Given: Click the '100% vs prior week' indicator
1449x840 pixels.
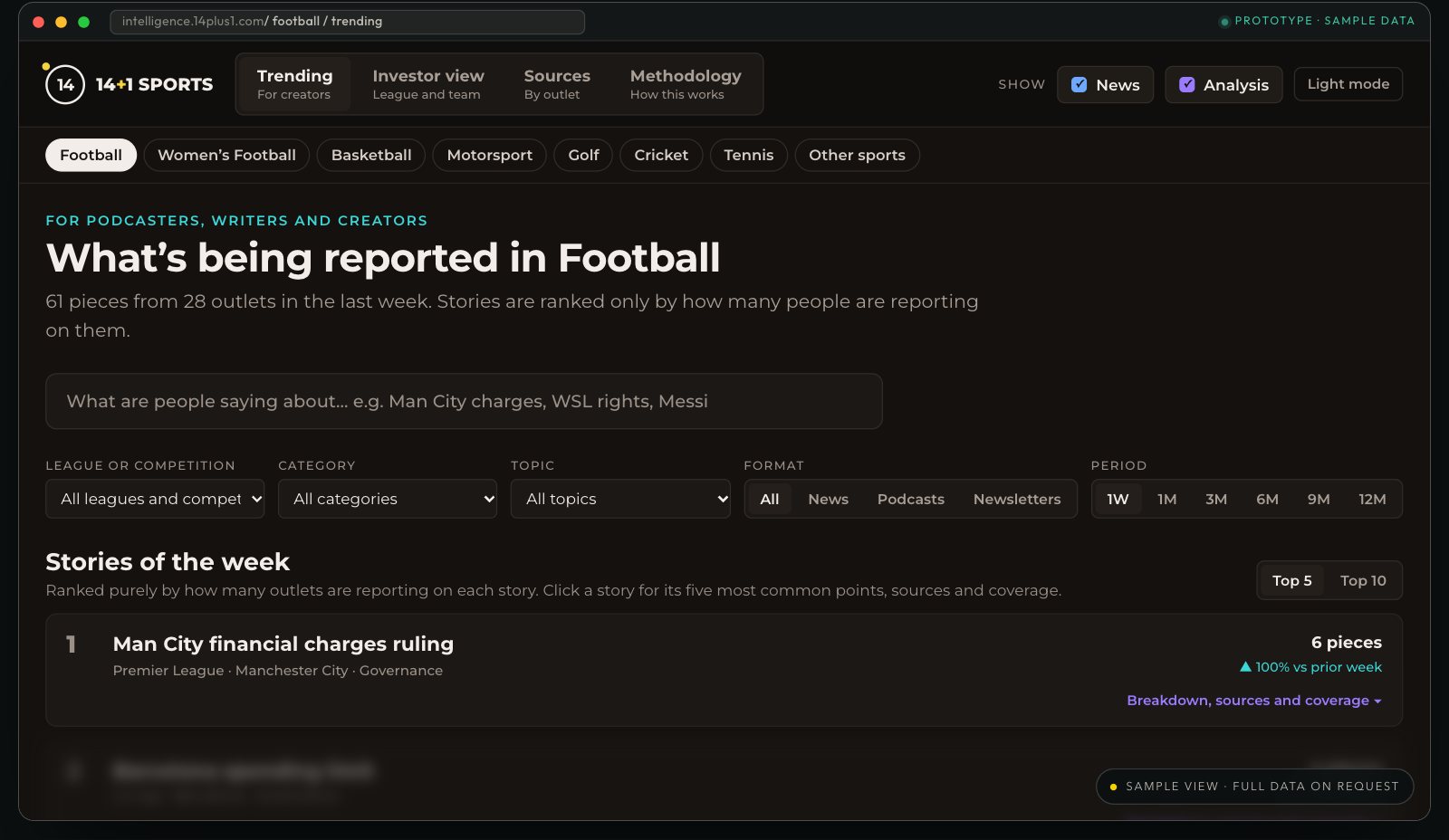Looking at the screenshot, I should tap(1310, 667).
